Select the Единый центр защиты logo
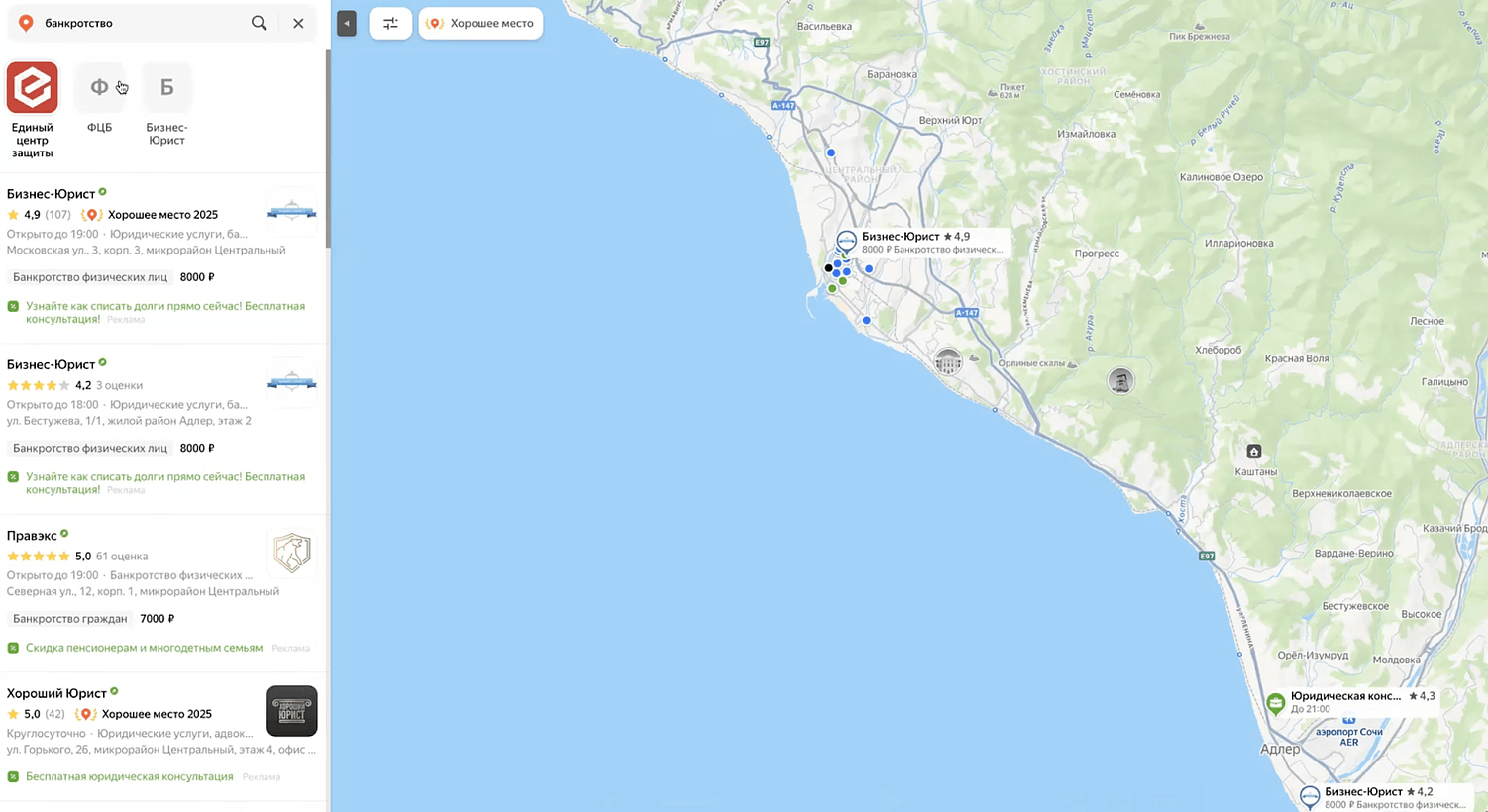1488x812 pixels. [33, 87]
